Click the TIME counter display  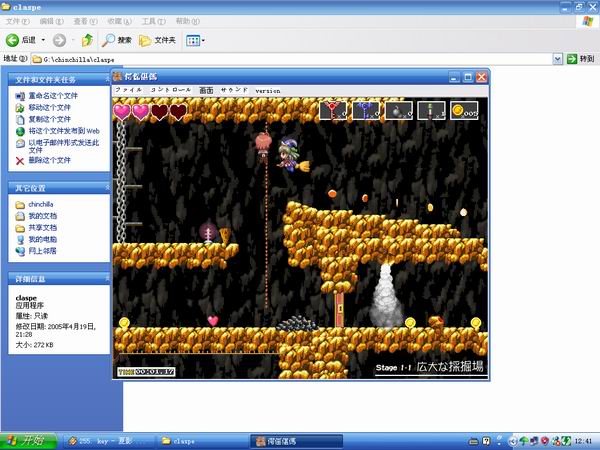coord(146,372)
